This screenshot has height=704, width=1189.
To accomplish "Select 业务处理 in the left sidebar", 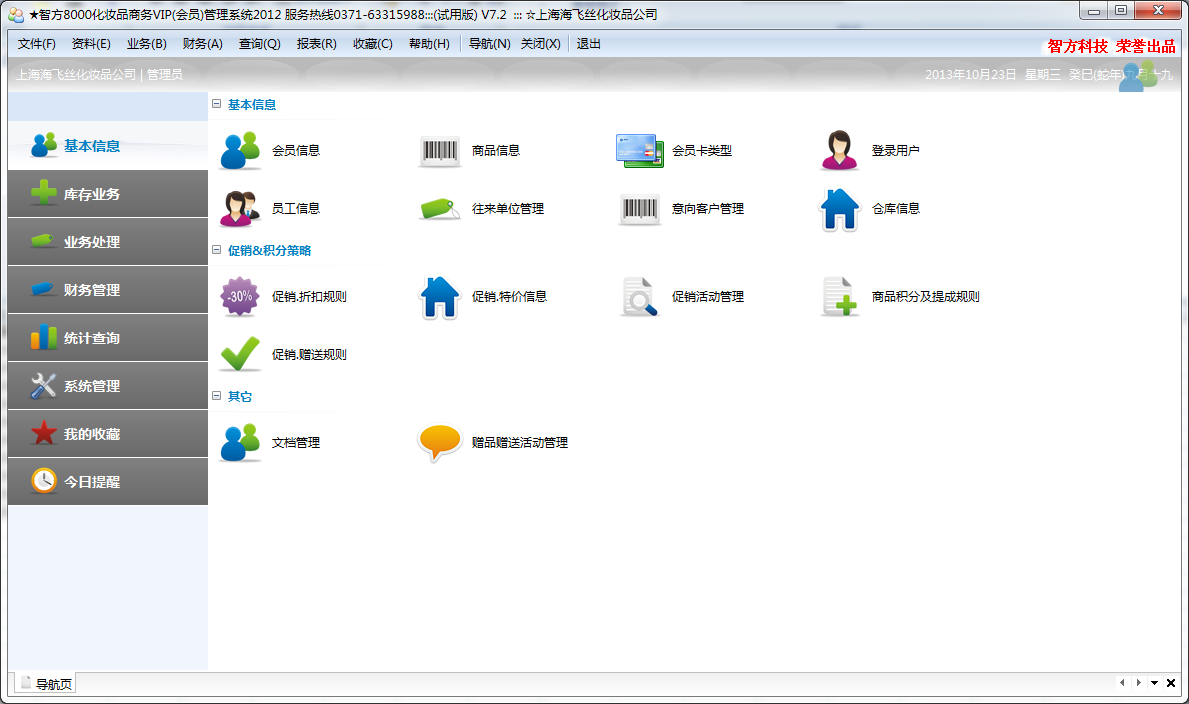I will 108,242.
